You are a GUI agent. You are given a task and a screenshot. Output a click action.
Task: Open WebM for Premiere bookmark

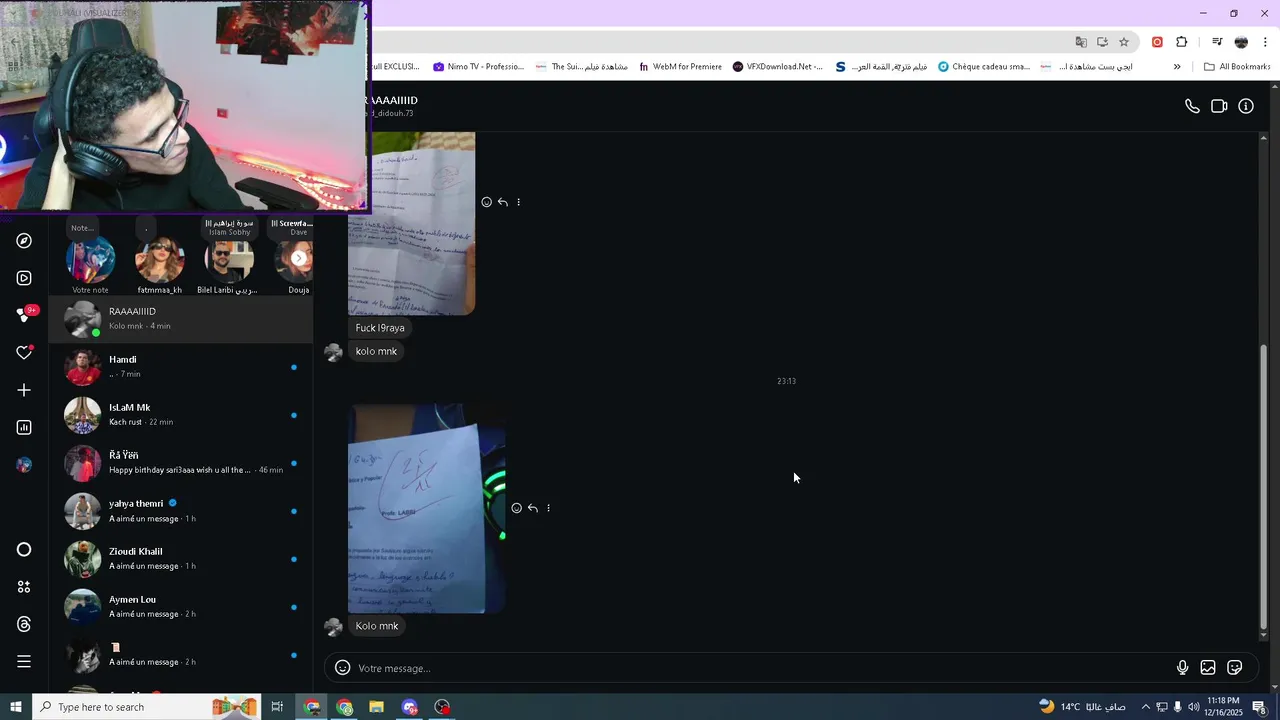680,67
